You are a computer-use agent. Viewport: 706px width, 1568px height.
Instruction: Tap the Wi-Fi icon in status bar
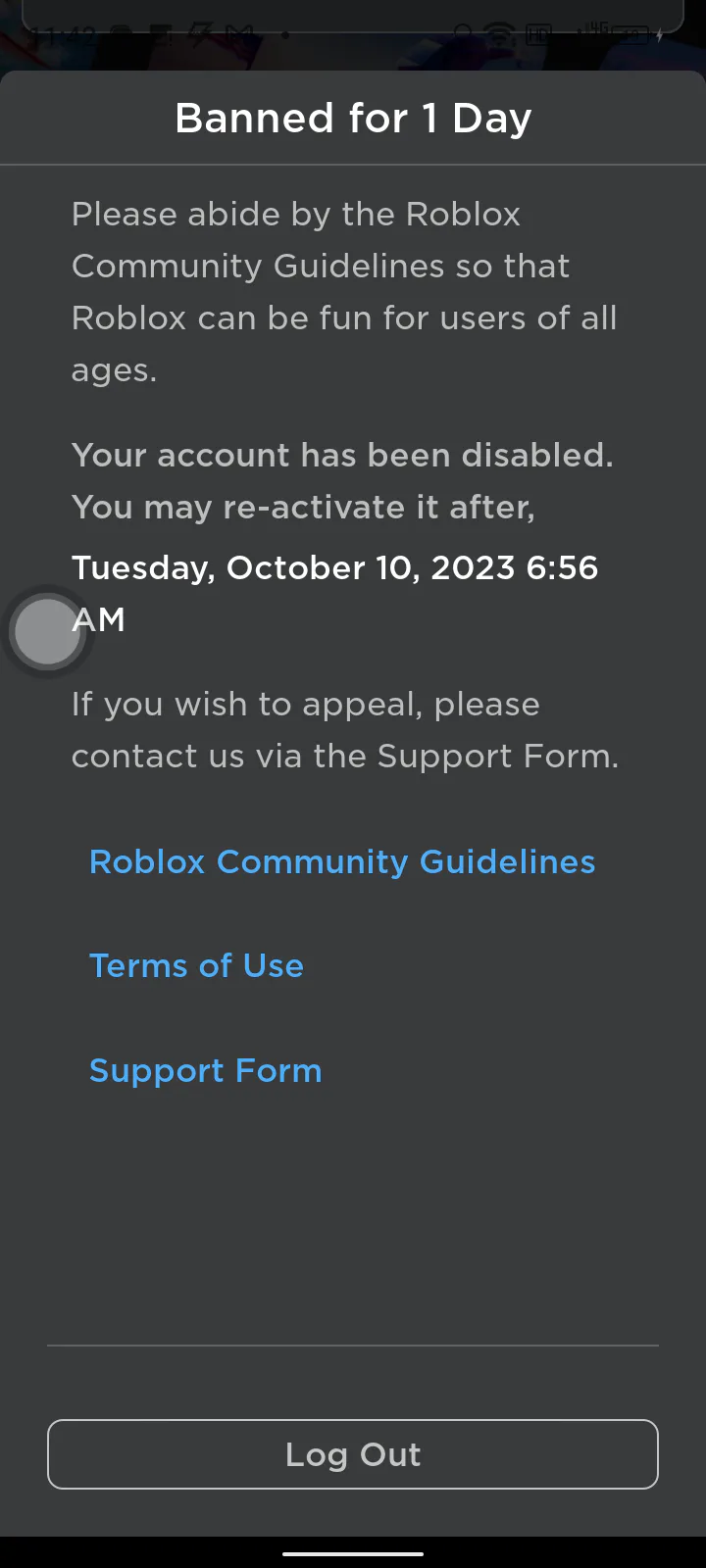(500, 36)
